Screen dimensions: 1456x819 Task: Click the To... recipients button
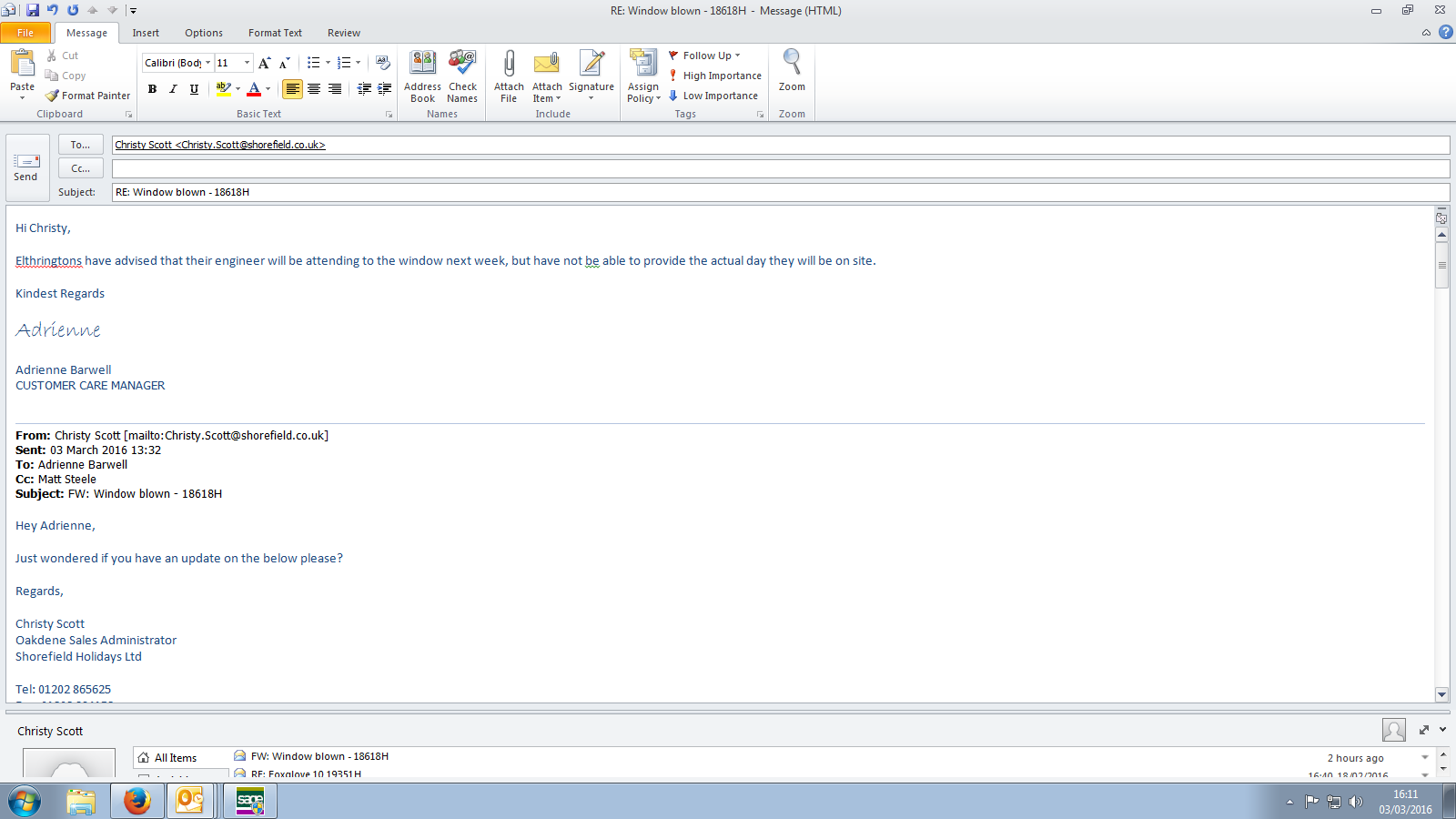81,145
